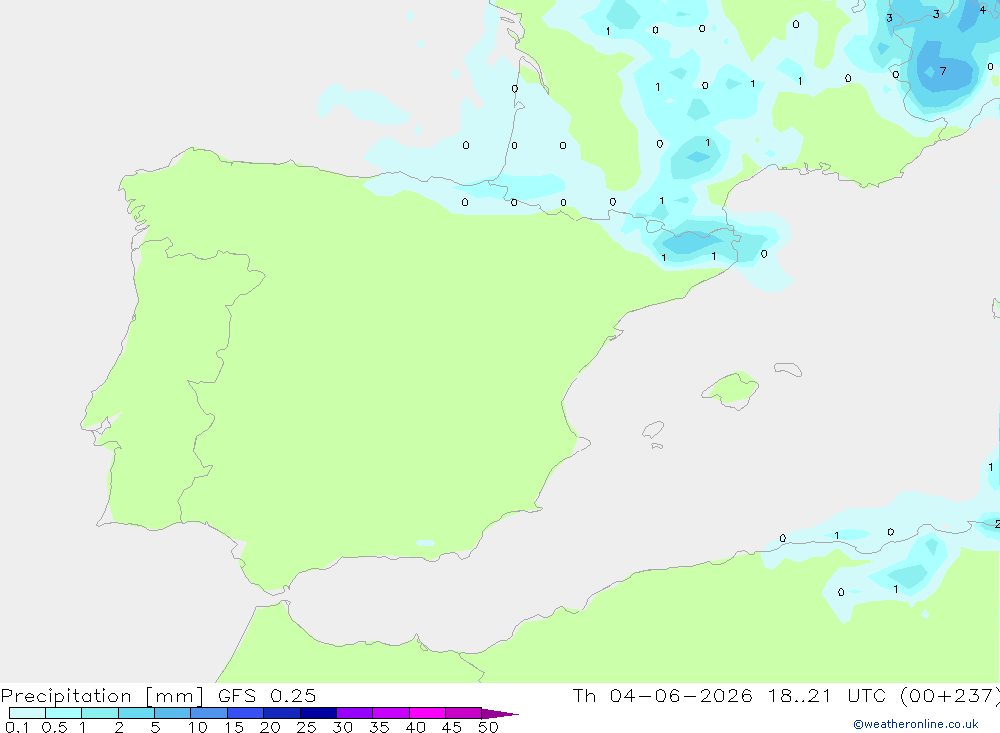Click the legend label '0.1'
The width and height of the screenshot is (1000, 733).
tap(17, 727)
